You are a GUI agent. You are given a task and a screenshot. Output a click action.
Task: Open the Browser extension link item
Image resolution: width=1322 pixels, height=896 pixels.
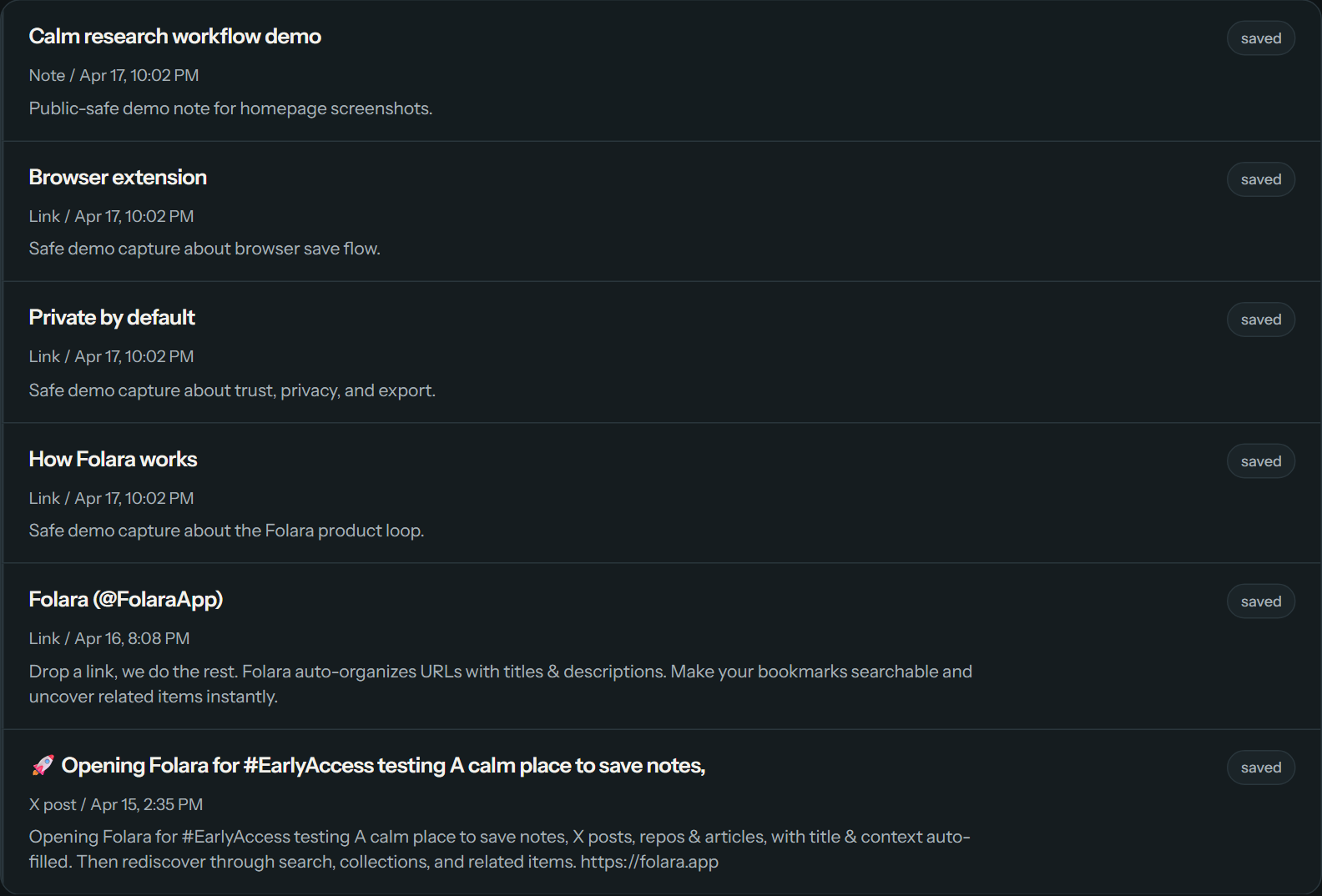[x=118, y=176]
